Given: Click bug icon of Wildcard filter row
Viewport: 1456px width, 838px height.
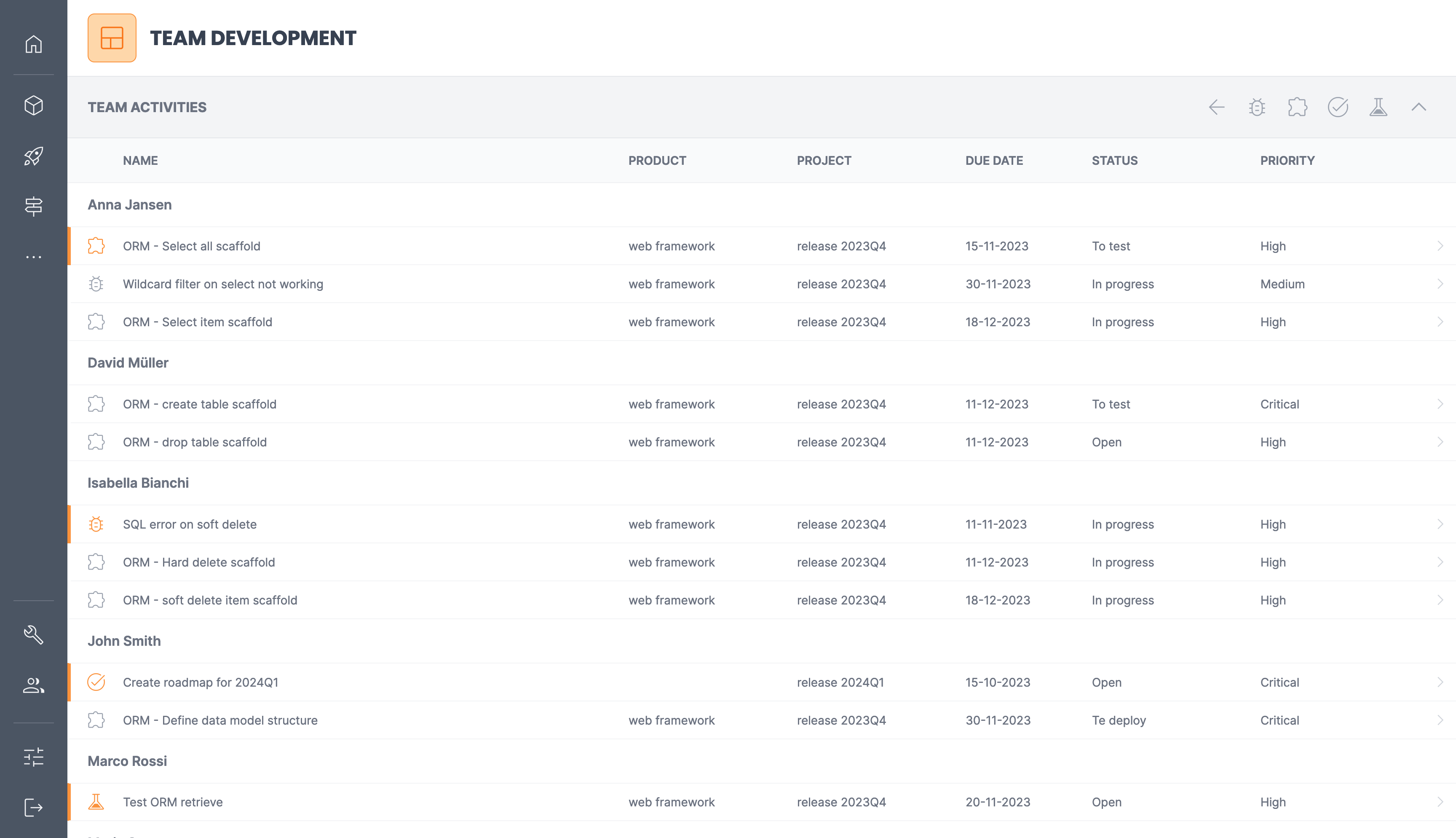Looking at the screenshot, I should (96, 284).
